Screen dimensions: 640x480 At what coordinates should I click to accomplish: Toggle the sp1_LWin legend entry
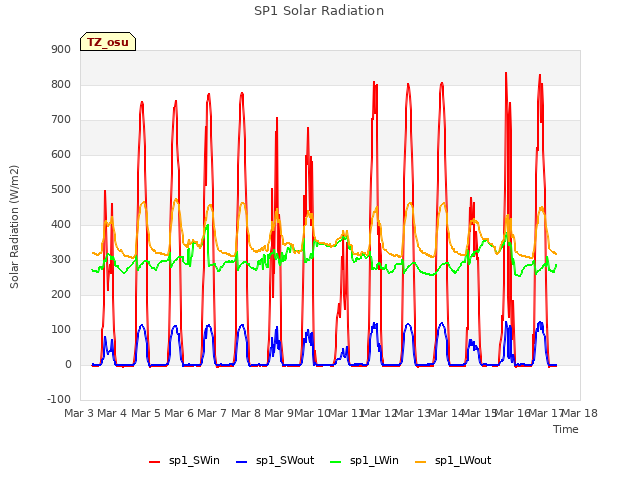(364, 461)
